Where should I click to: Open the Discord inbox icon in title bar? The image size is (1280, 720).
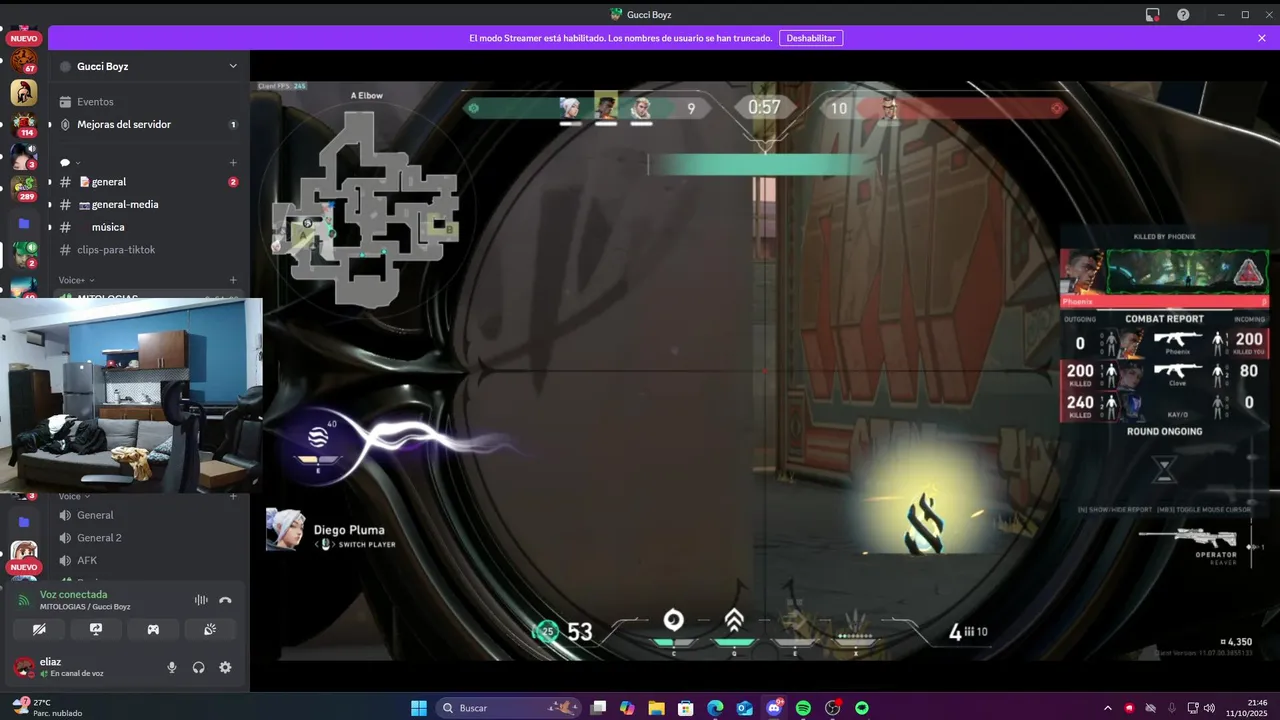point(1153,14)
